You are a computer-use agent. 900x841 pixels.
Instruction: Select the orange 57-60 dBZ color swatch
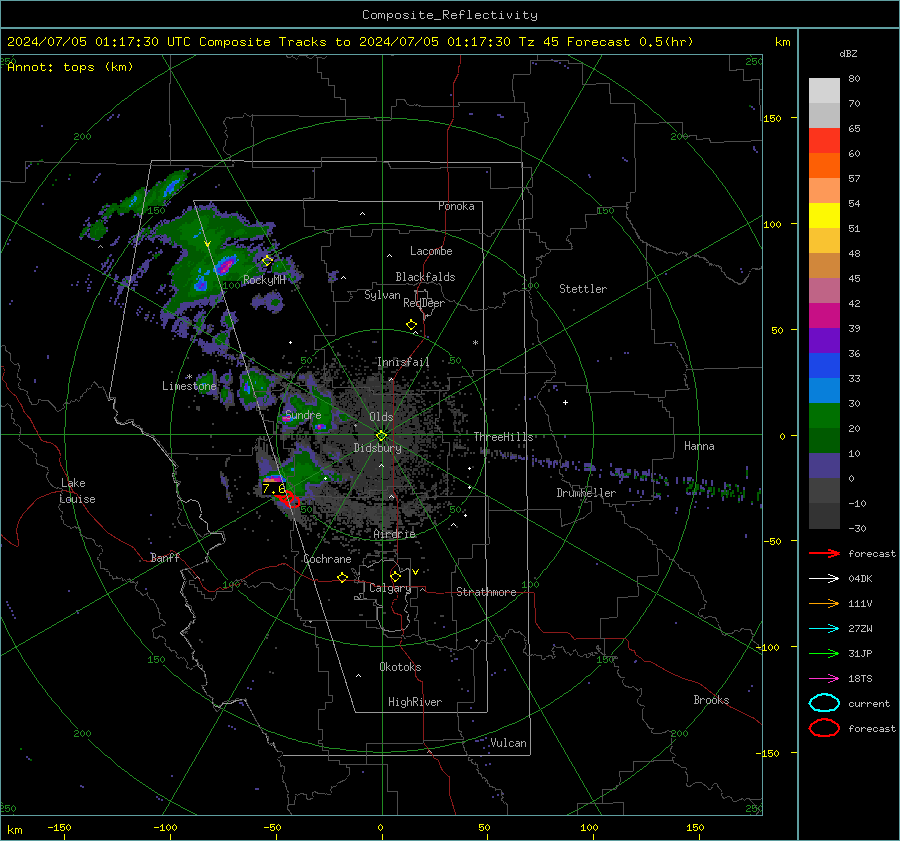coord(824,166)
